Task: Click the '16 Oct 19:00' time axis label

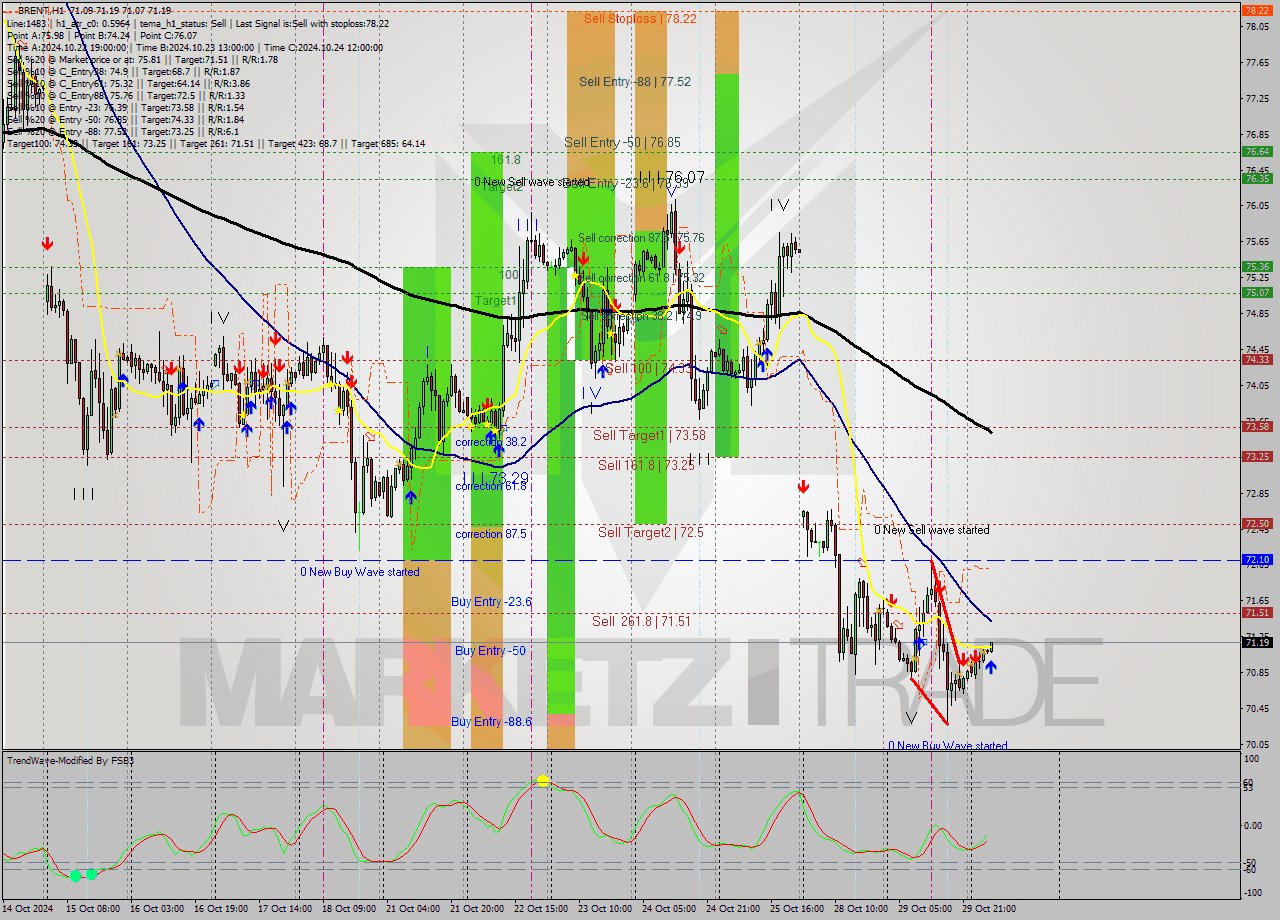Action: pyautogui.click(x=222, y=909)
